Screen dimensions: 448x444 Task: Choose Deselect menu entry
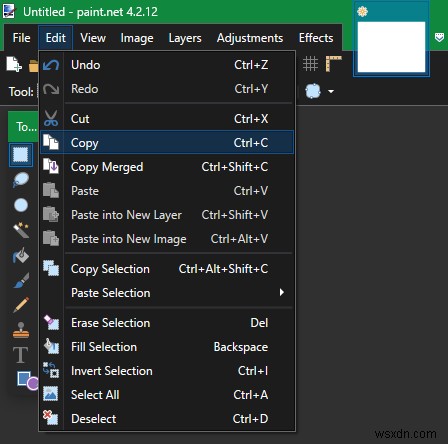pos(167,419)
